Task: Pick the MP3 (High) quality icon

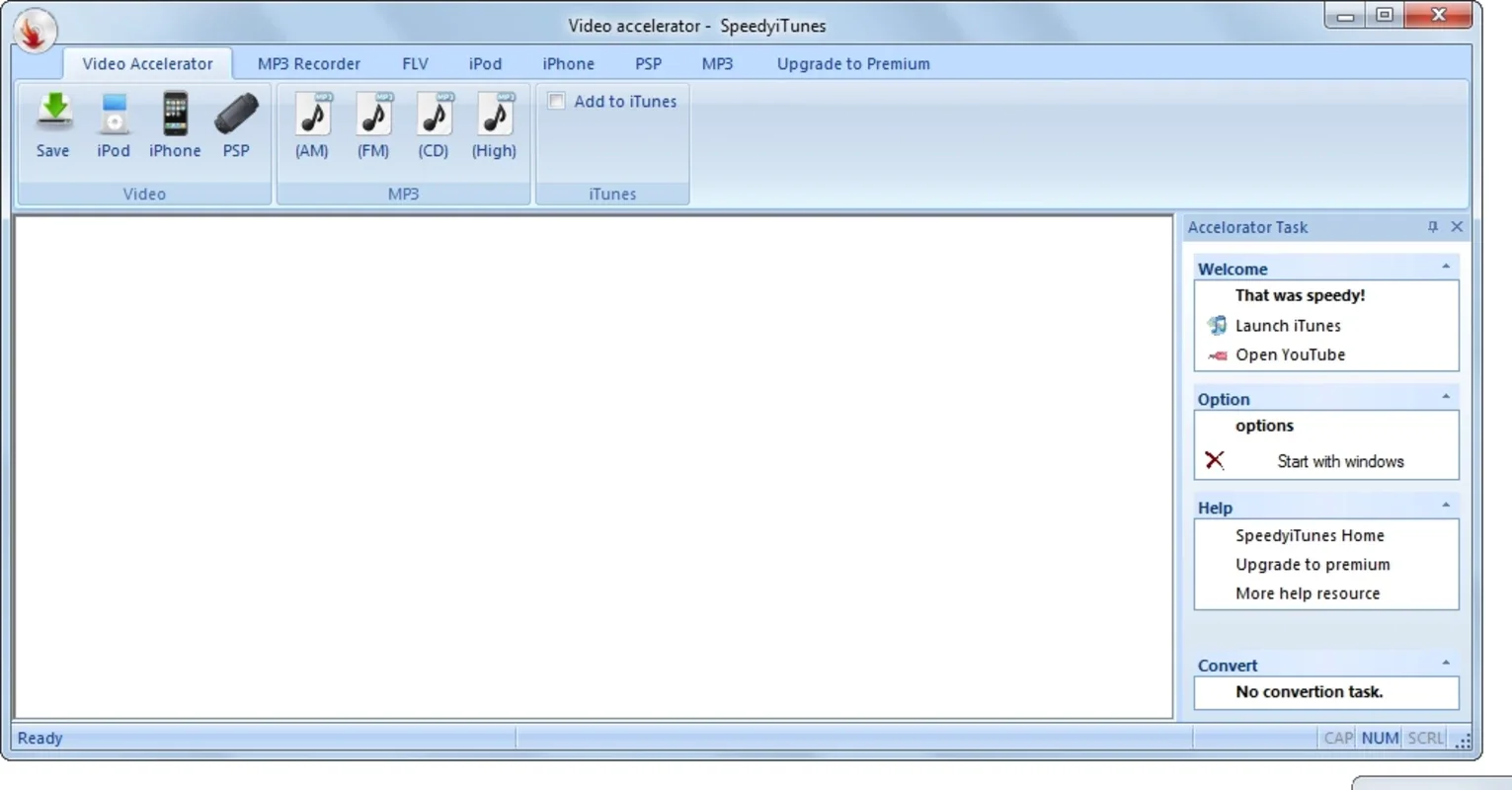Action: [494, 113]
